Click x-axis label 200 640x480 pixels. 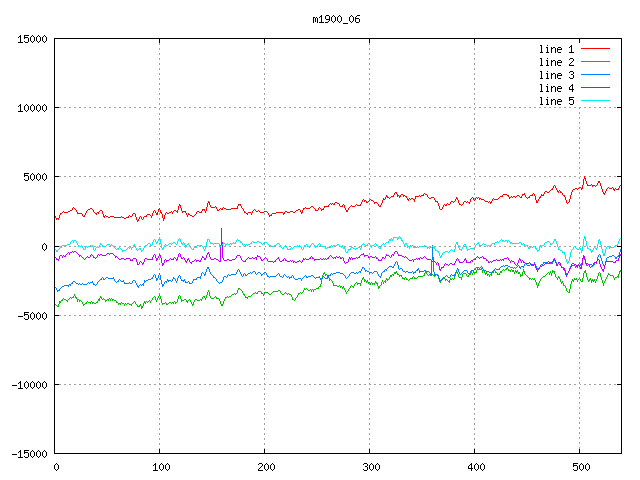click(266, 467)
